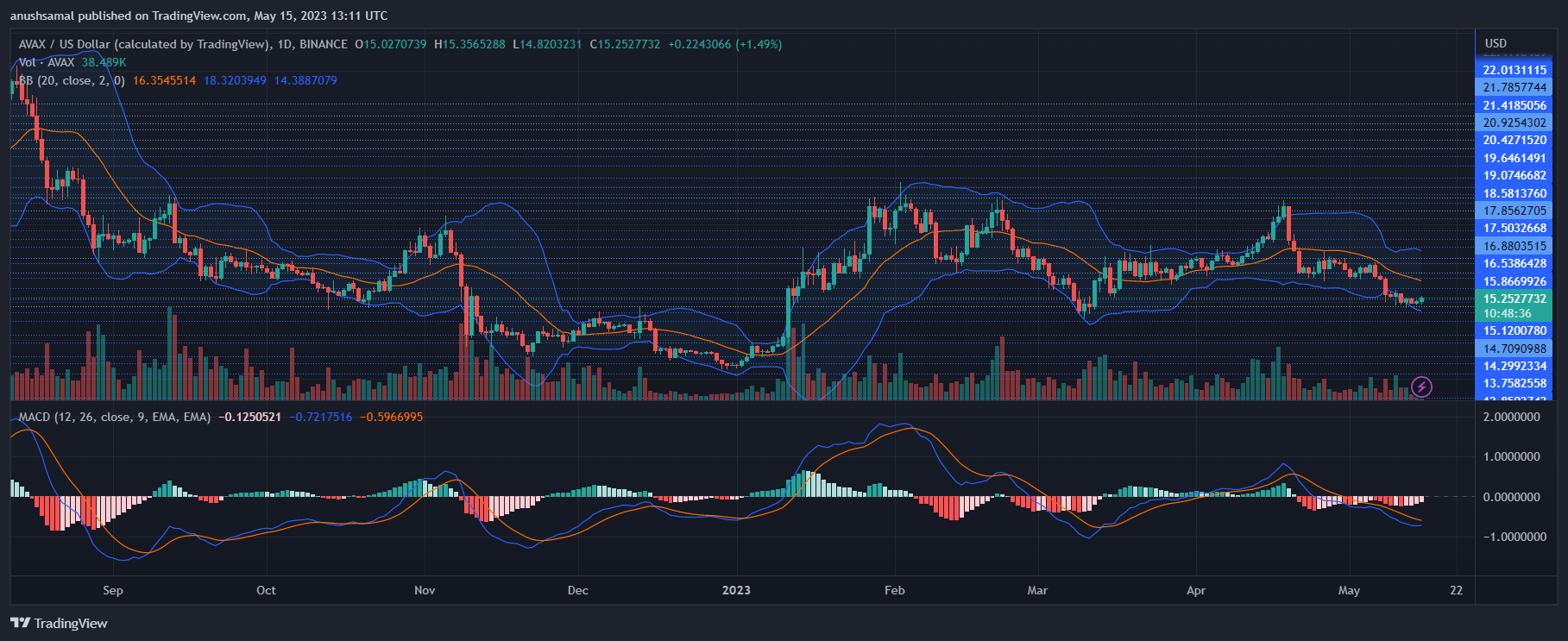
Task: Click the 13.7582558 price level label
Action: [1514, 383]
